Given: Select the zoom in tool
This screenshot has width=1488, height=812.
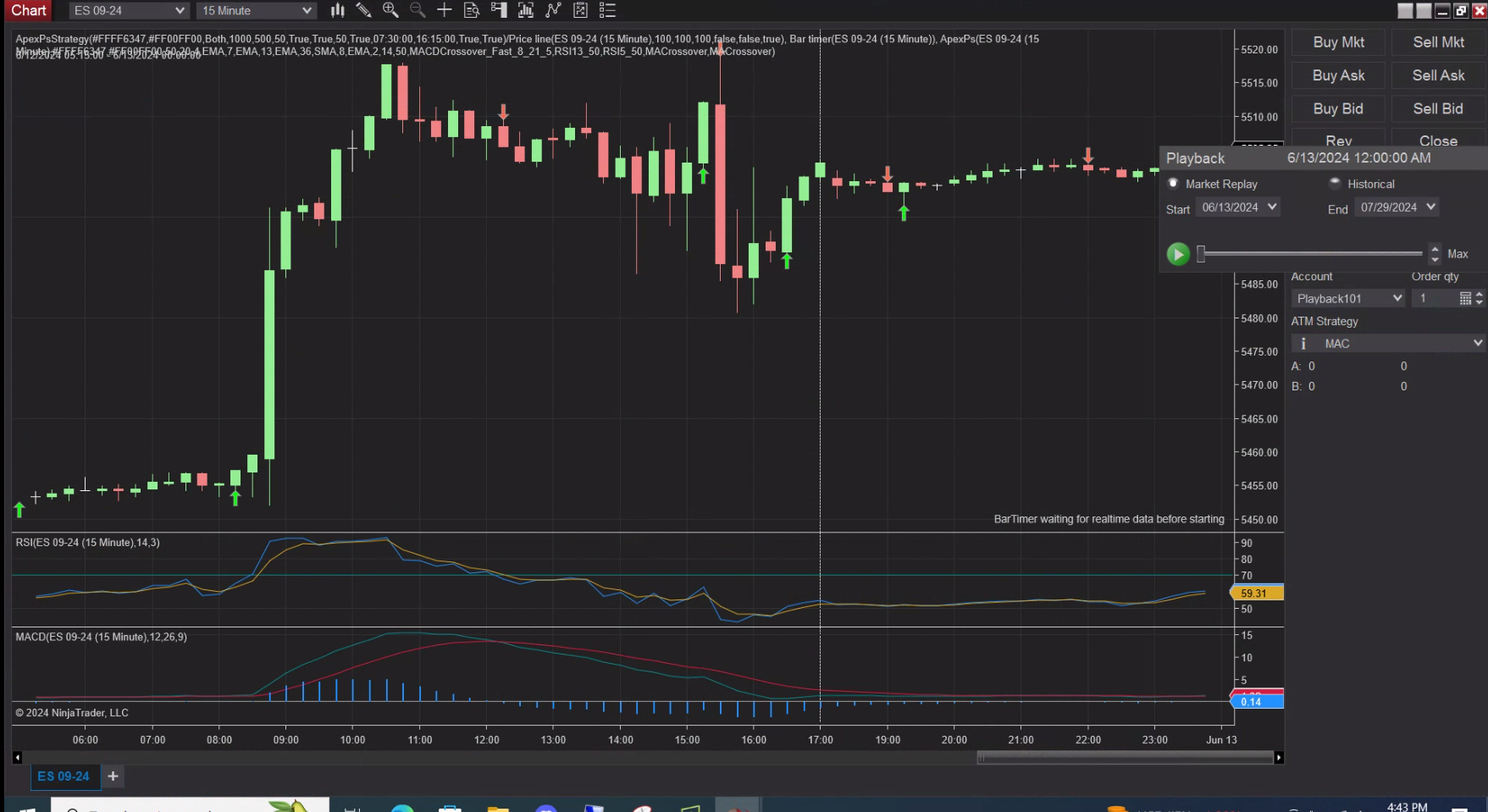Looking at the screenshot, I should [390, 10].
